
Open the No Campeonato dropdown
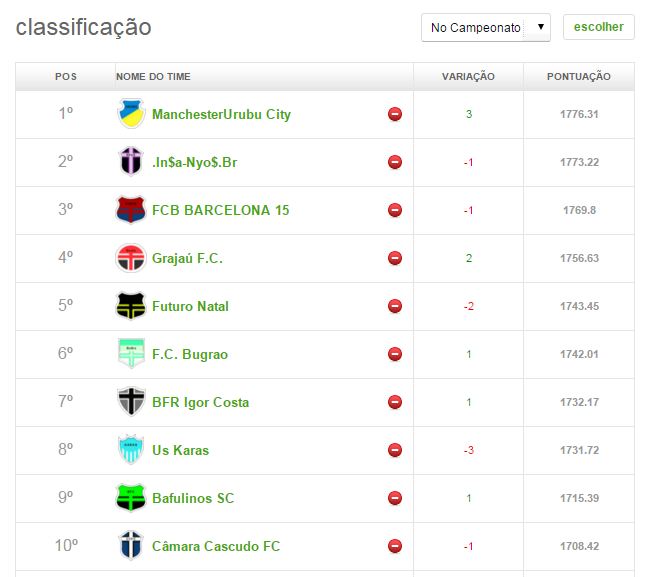pos(486,27)
